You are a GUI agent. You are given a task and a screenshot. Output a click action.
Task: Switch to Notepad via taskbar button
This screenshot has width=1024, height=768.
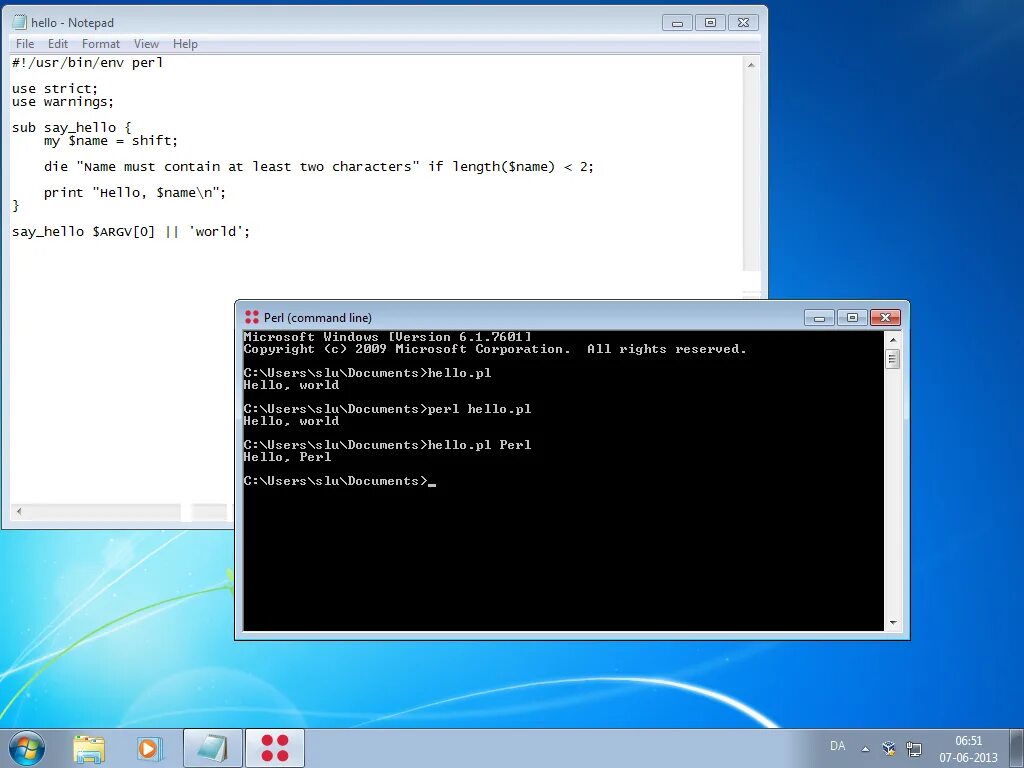(x=213, y=748)
